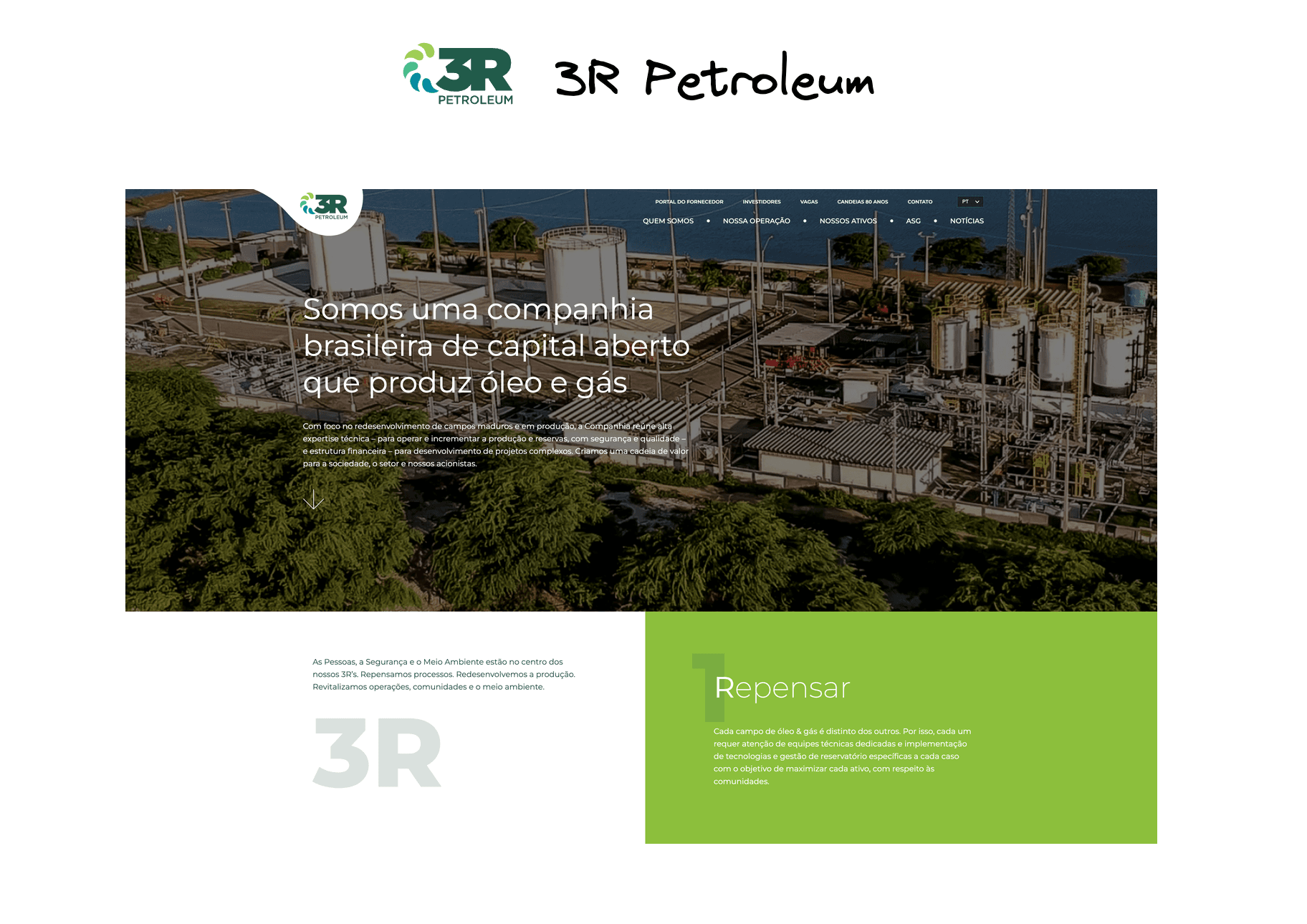
Task: Visit the Candeias 80 Anos link
Action: (x=862, y=202)
